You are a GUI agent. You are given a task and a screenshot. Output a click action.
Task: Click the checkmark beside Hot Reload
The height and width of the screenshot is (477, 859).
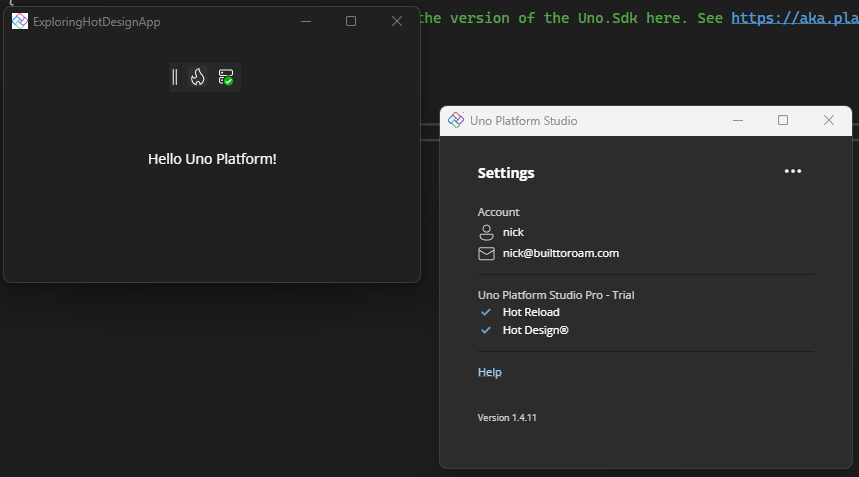(x=486, y=312)
